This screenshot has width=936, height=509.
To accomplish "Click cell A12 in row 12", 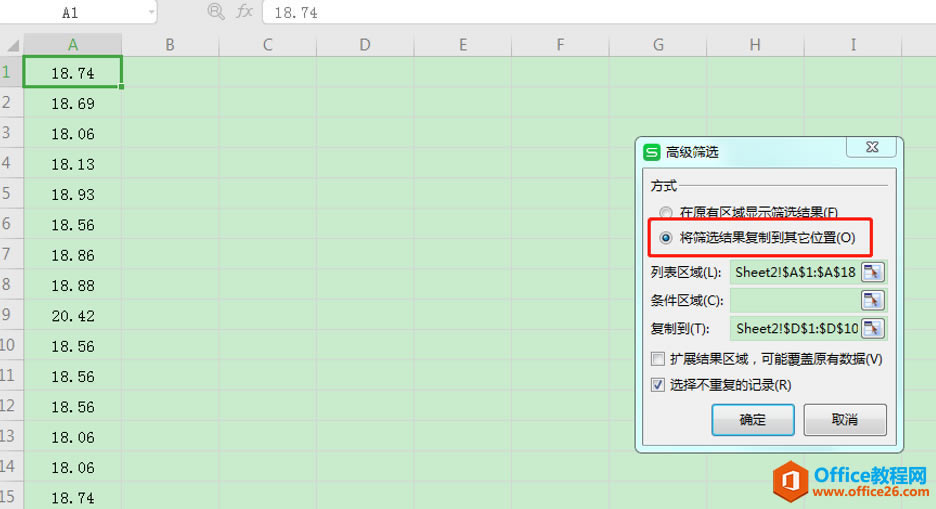I will point(73,406).
